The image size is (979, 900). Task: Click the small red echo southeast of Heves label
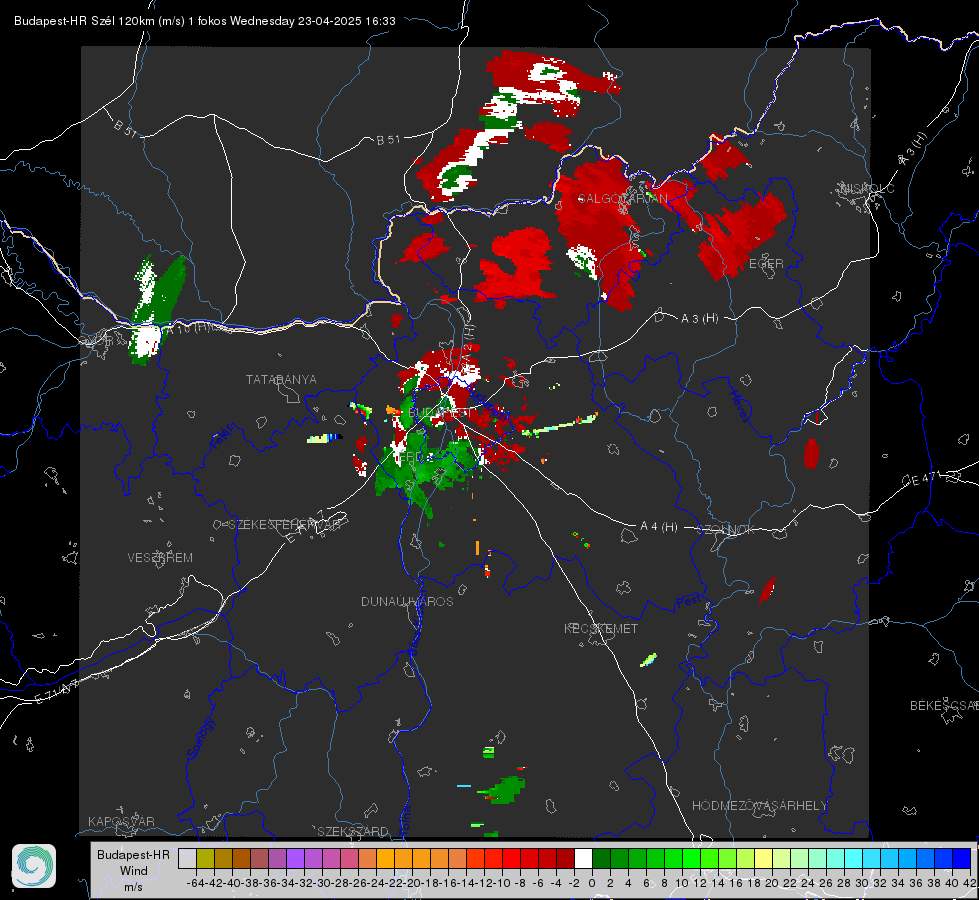click(810, 453)
